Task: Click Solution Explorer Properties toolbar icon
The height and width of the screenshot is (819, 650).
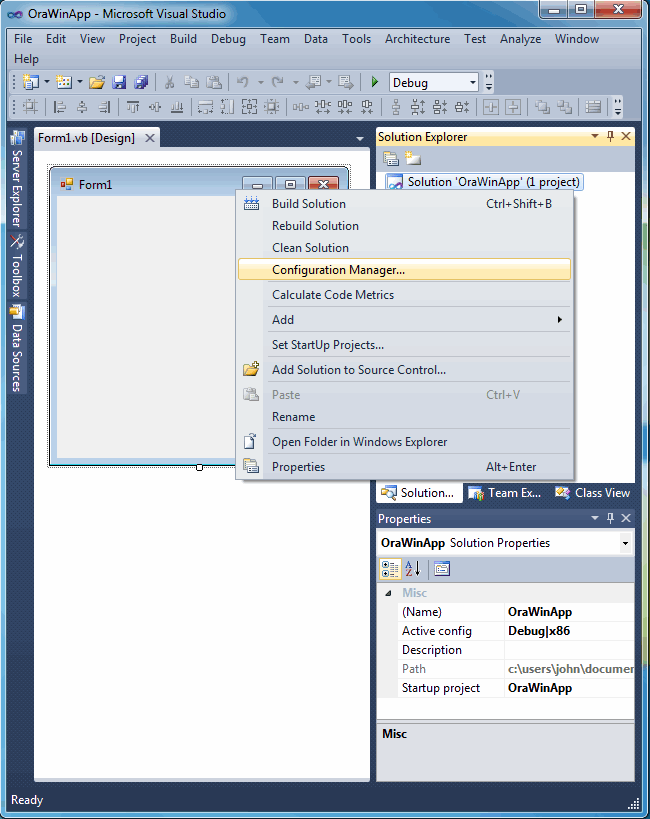Action: point(390,158)
